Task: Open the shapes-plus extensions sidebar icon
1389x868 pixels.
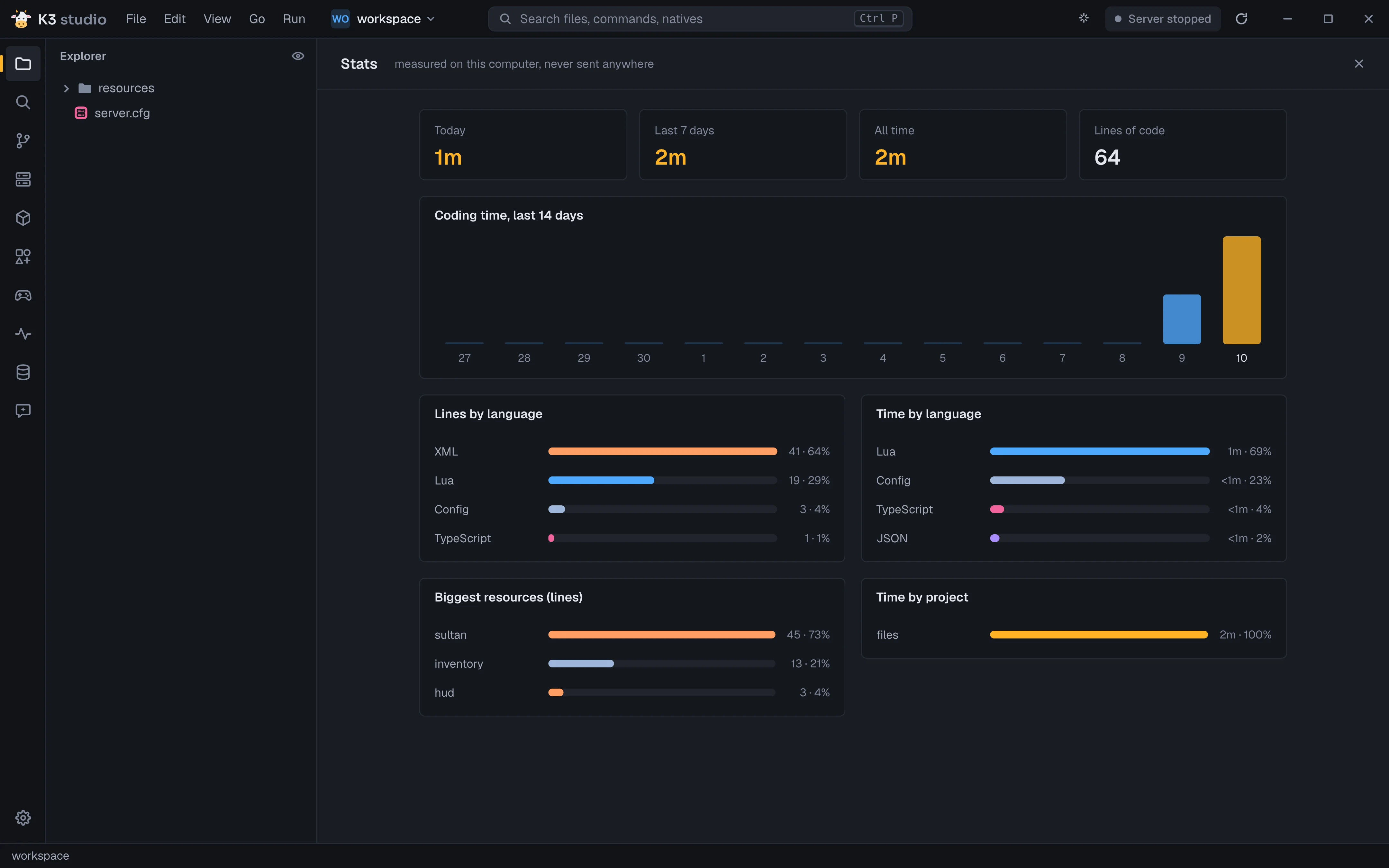Action: click(x=23, y=257)
